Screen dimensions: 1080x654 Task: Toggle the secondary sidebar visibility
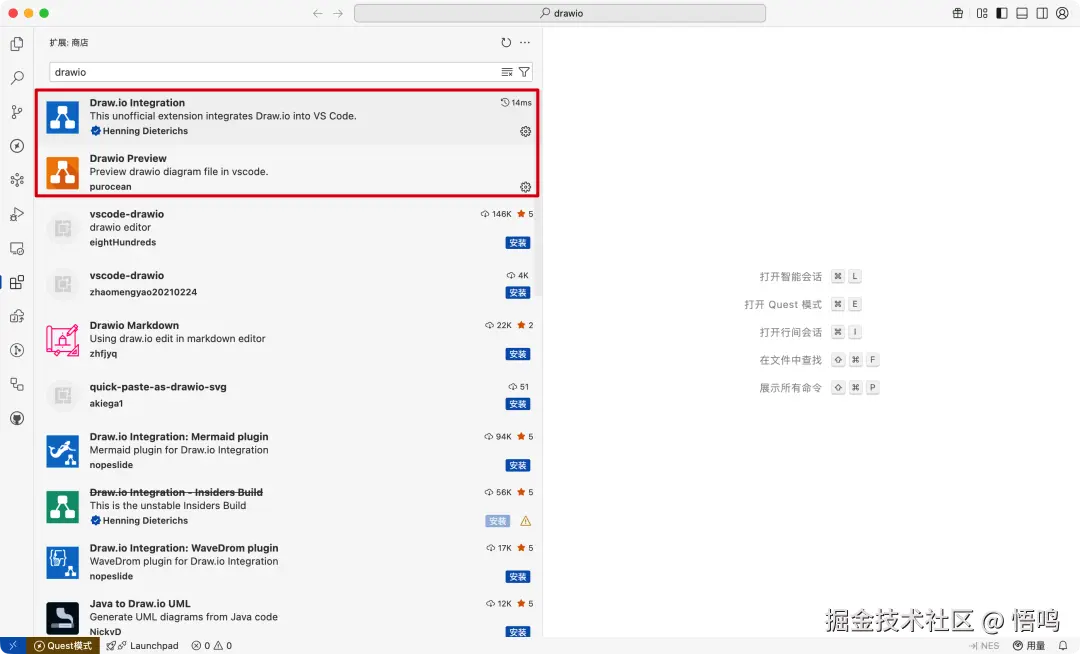(1042, 13)
